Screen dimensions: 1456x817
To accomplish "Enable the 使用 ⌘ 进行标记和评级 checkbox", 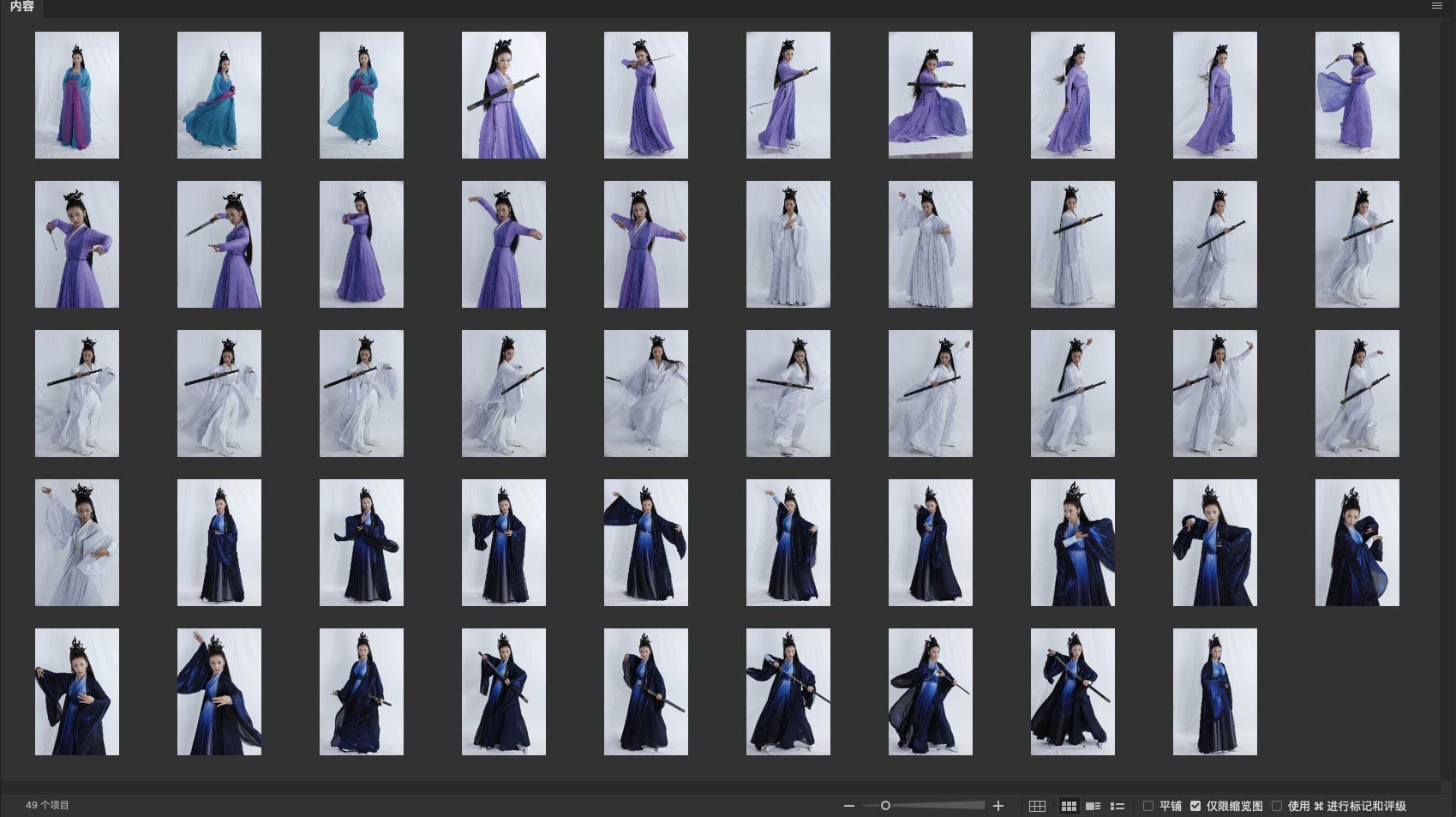I will (x=1277, y=806).
